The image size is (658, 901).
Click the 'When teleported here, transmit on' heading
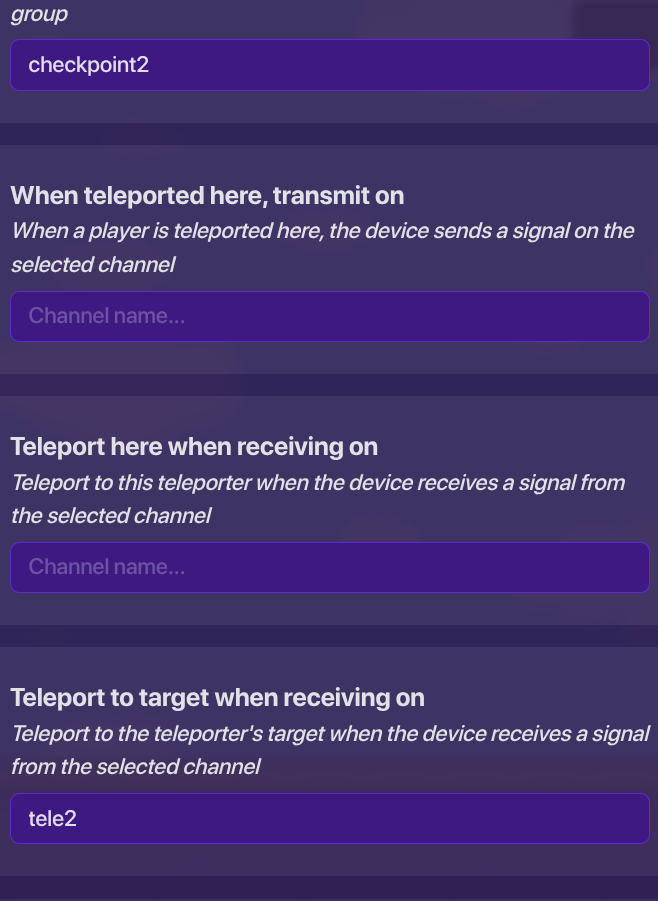(x=207, y=196)
